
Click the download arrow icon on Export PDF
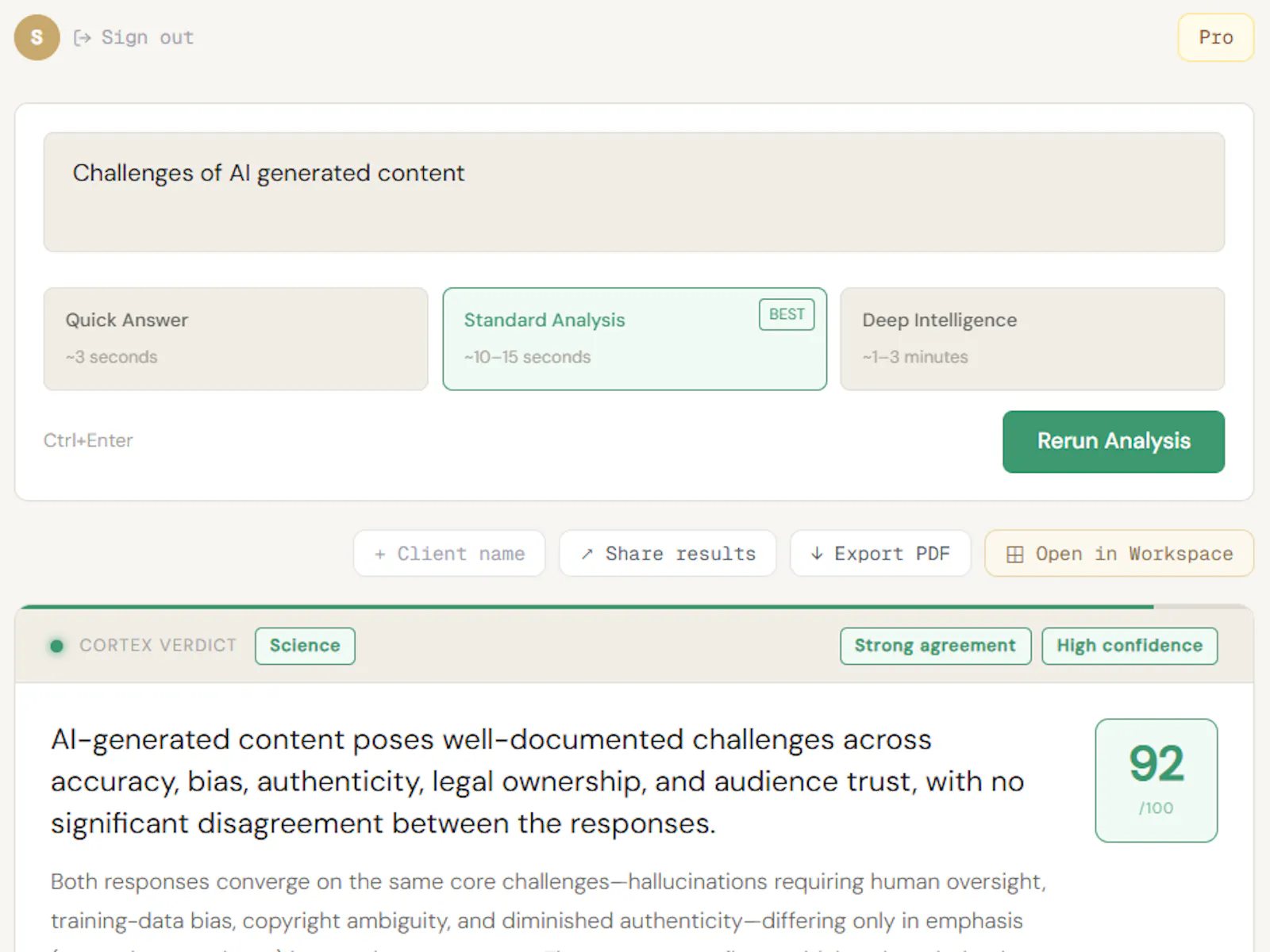click(817, 554)
